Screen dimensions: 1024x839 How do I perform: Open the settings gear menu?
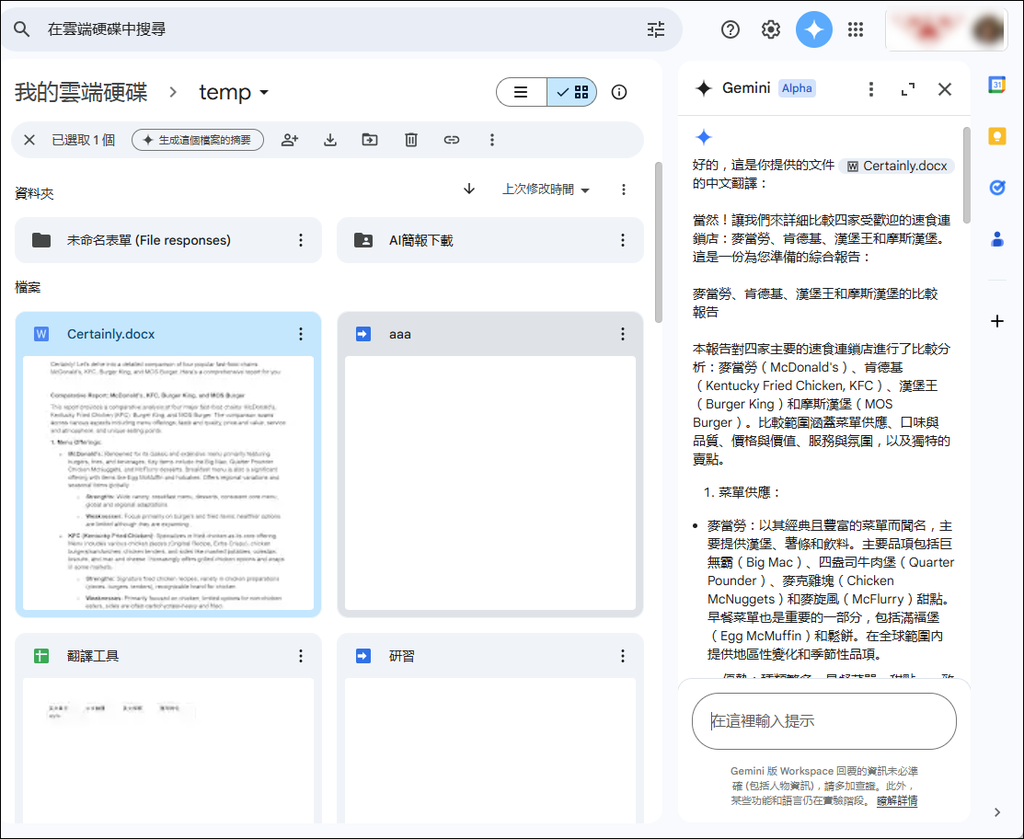771,29
